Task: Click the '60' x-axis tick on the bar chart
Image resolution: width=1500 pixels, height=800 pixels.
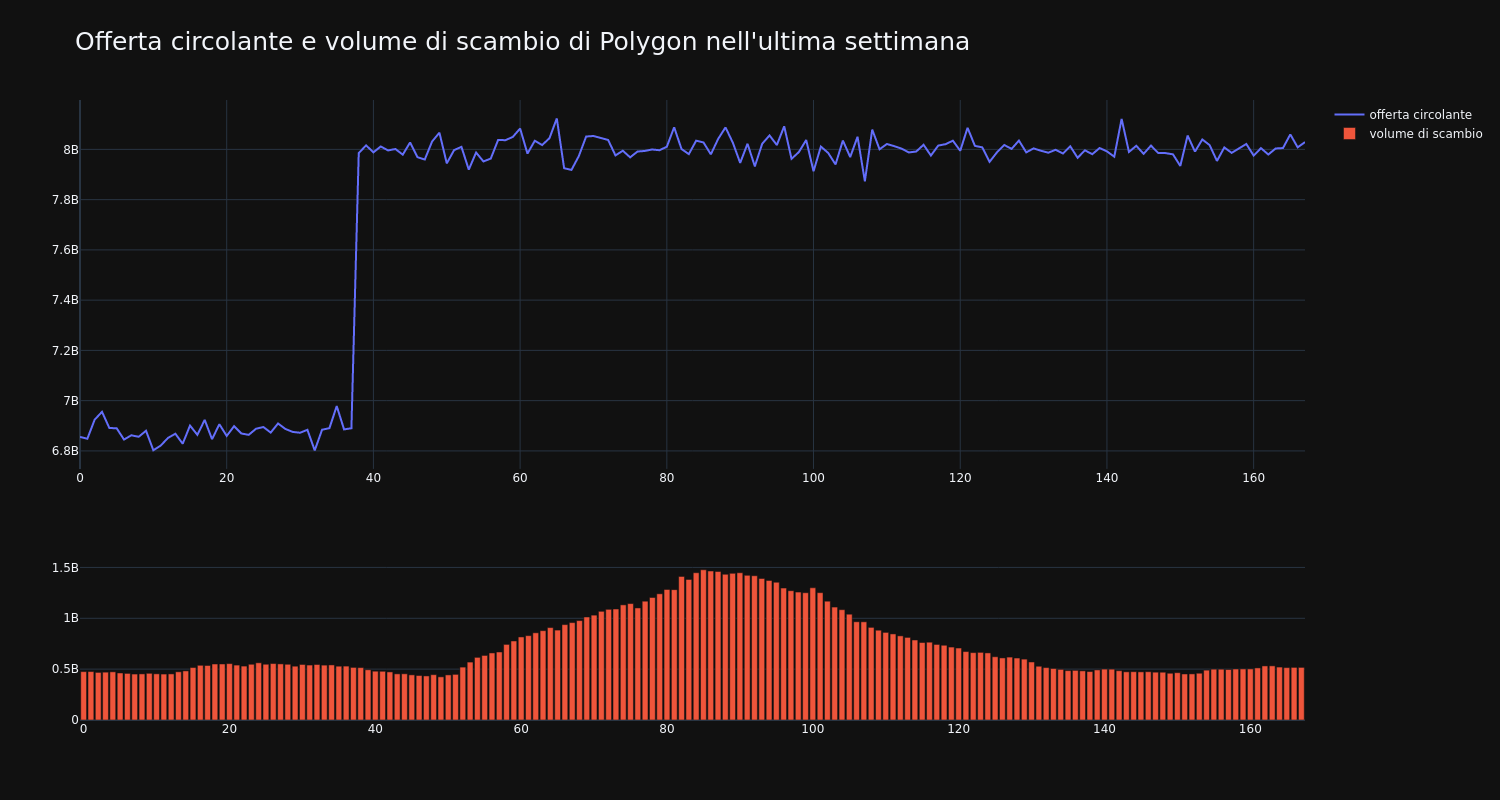Action: (x=521, y=729)
